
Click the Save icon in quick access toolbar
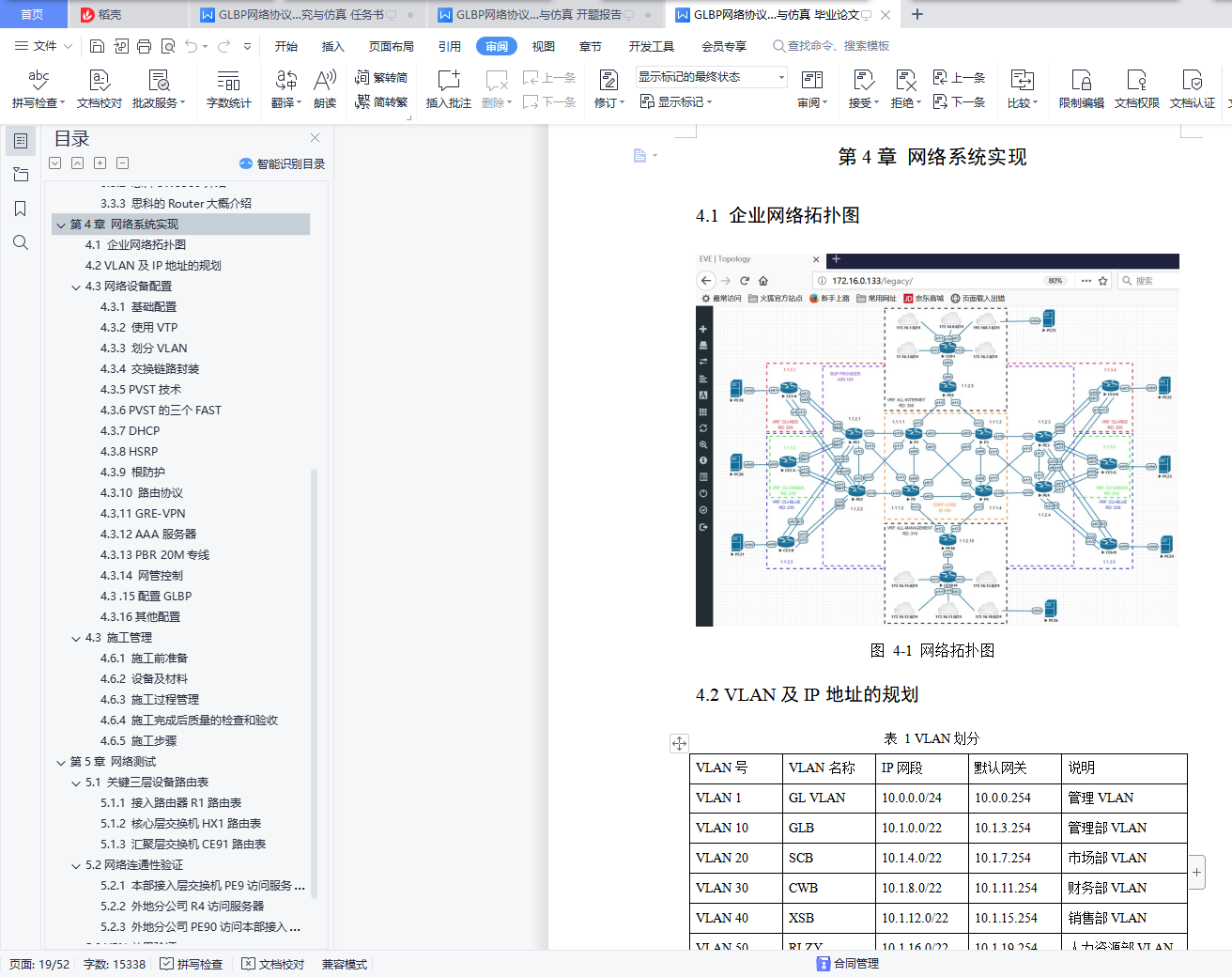pyautogui.click(x=97, y=46)
